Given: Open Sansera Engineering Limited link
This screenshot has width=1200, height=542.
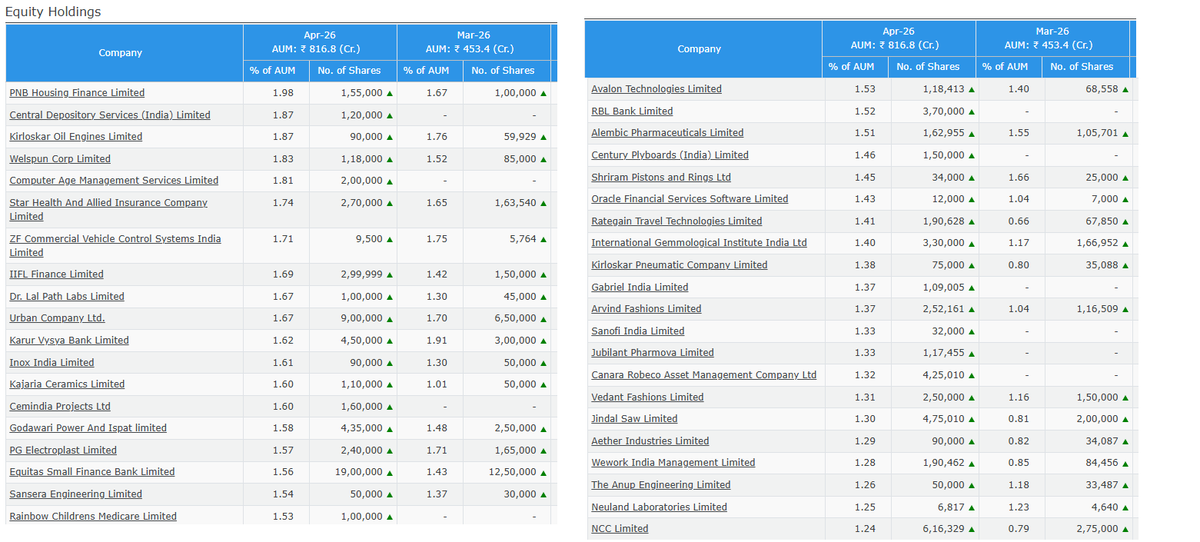Looking at the screenshot, I should (x=76, y=494).
